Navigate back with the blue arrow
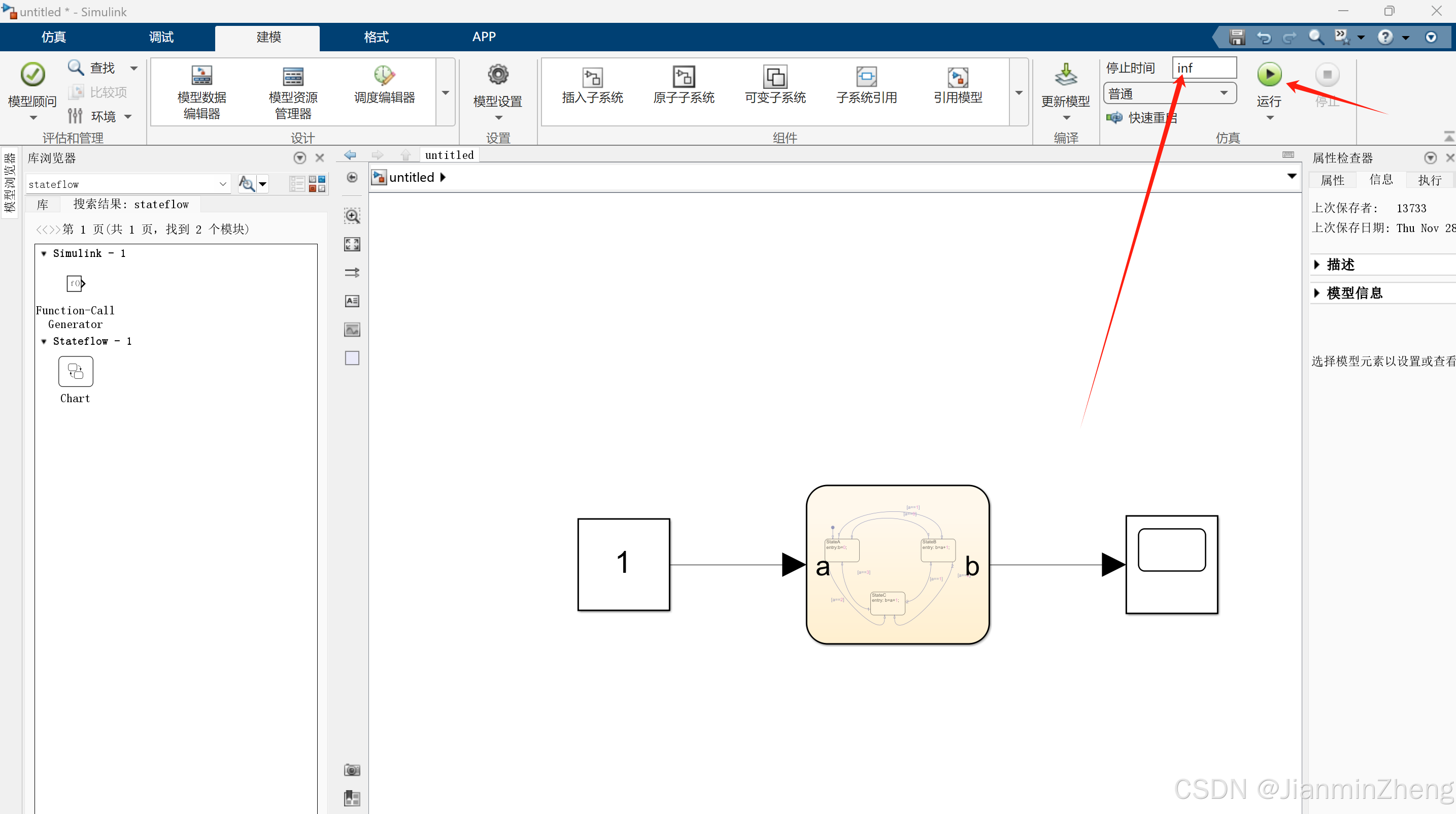Screen dimensions: 1456x814 351,154
